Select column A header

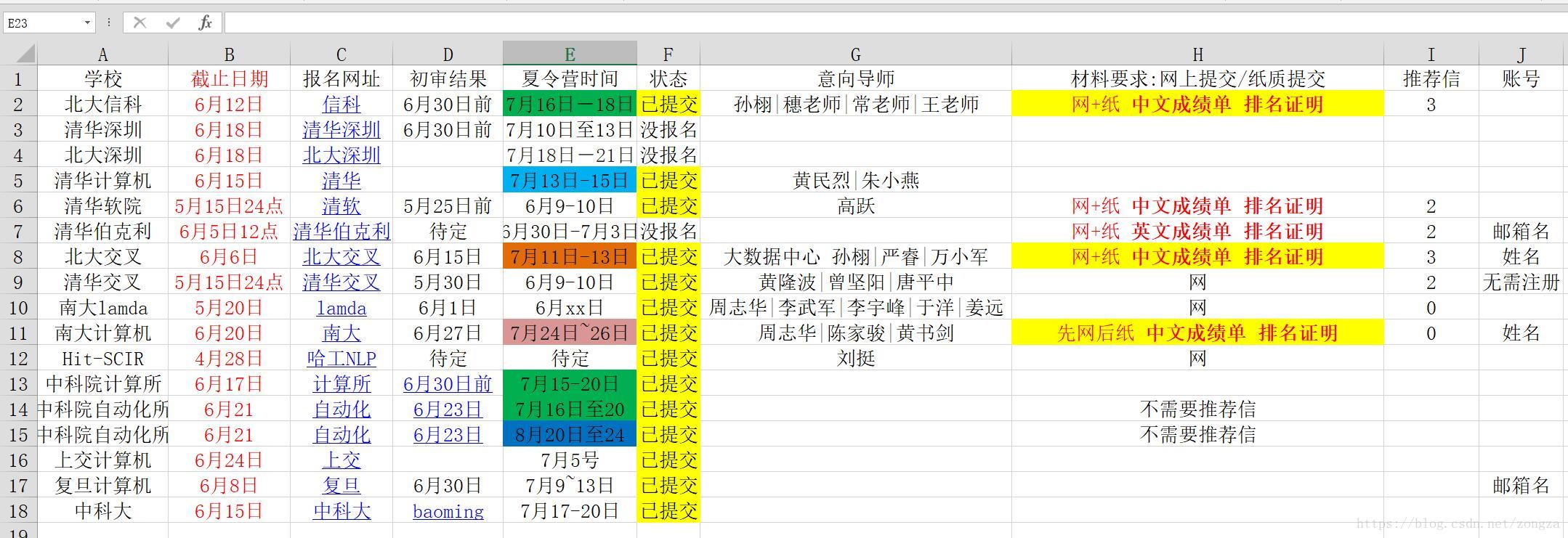pyautogui.click(x=102, y=54)
